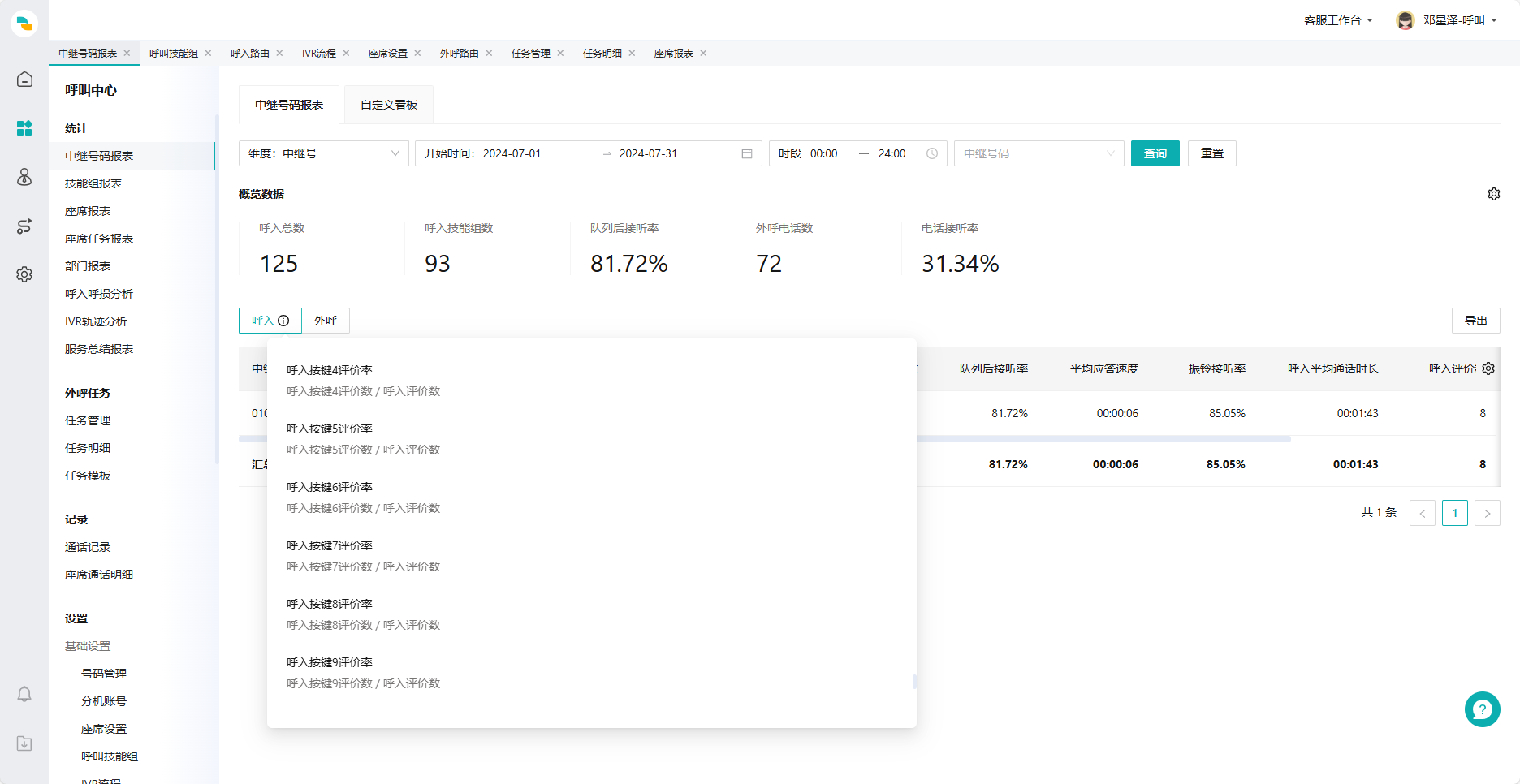
Task: Click the calendar icon in date range
Action: [747, 153]
